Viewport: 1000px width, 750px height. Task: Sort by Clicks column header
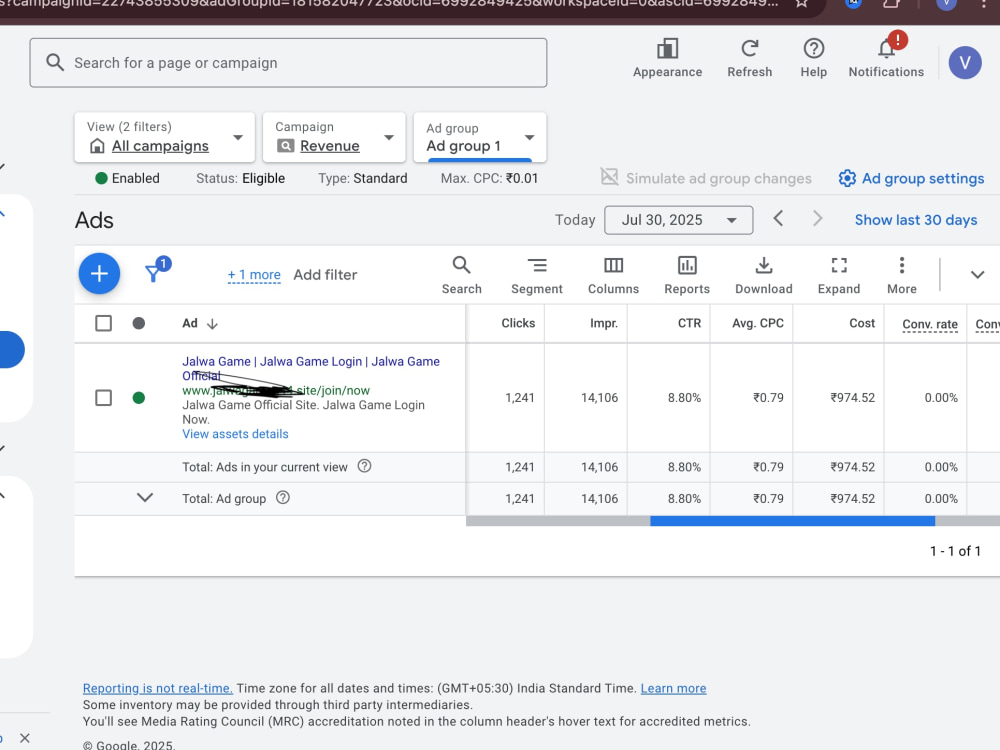click(518, 323)
